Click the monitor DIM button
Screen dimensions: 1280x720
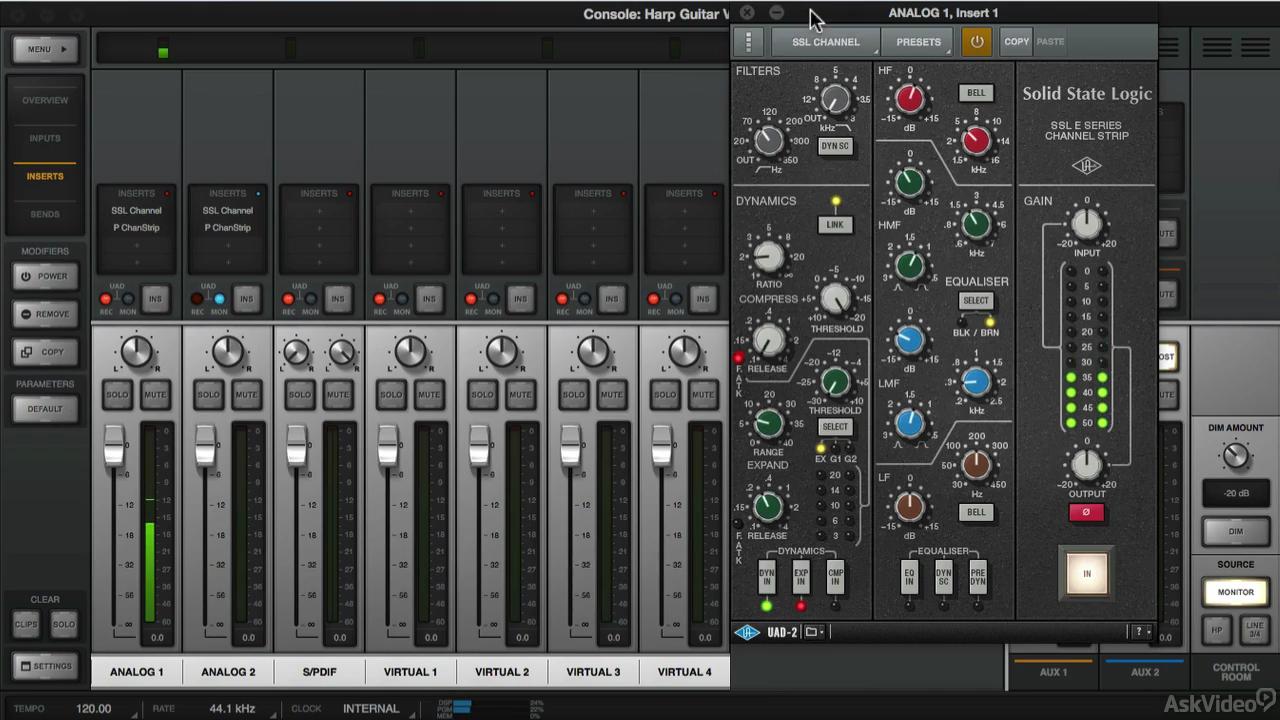pos(1236,532)
